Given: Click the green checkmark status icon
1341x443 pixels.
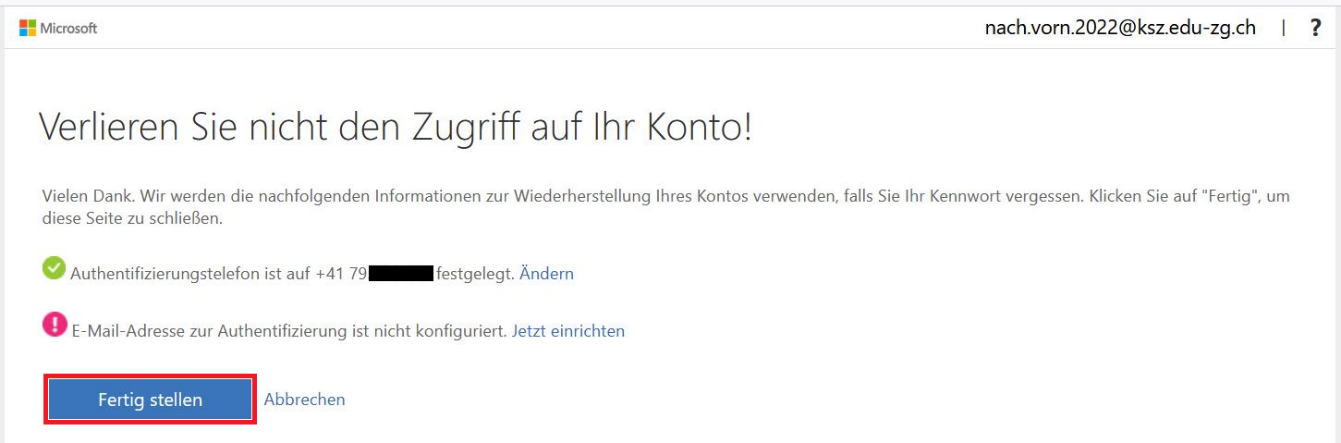Looking at the screenshot, I should click(54, 270).
